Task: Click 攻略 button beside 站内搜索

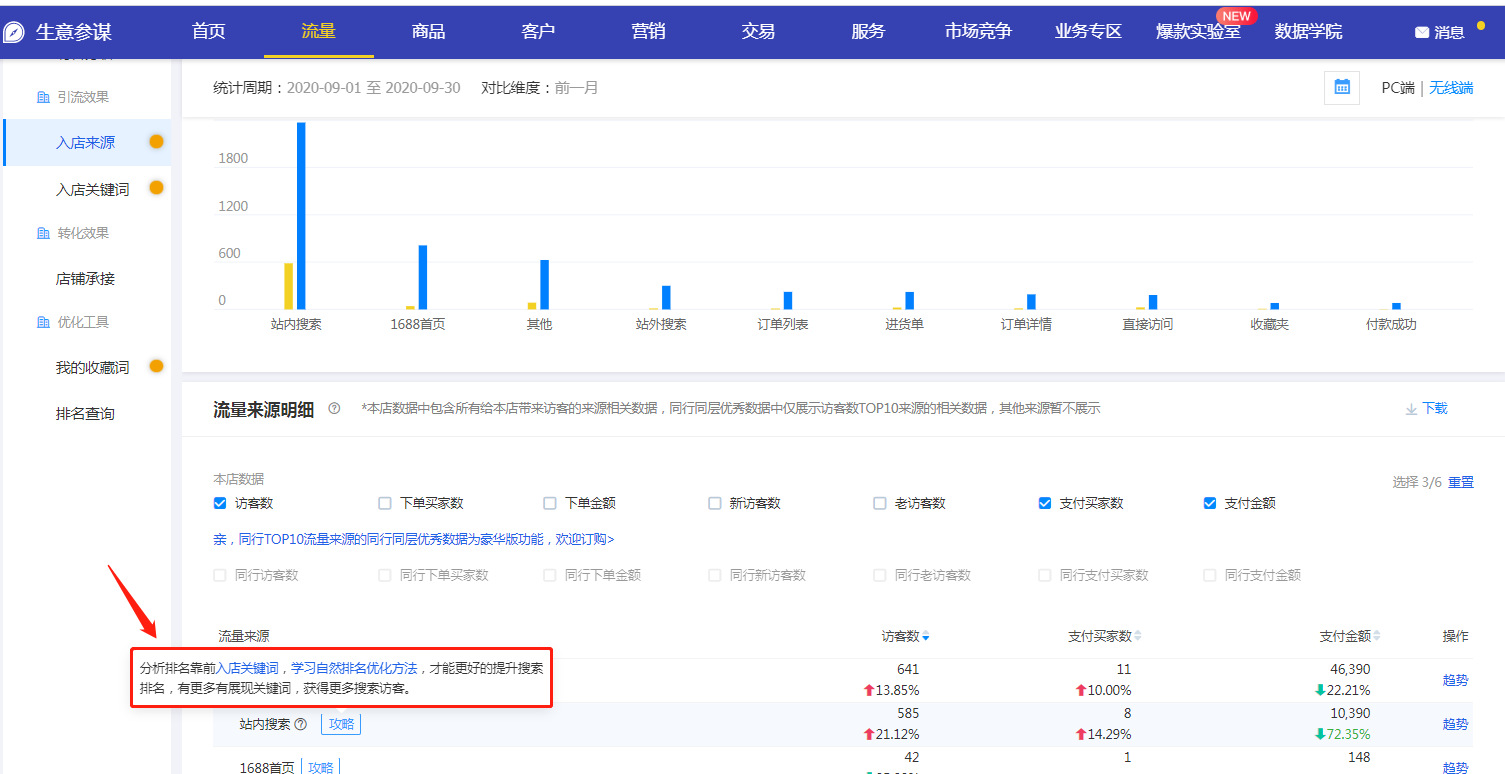Action: [341, 724]
